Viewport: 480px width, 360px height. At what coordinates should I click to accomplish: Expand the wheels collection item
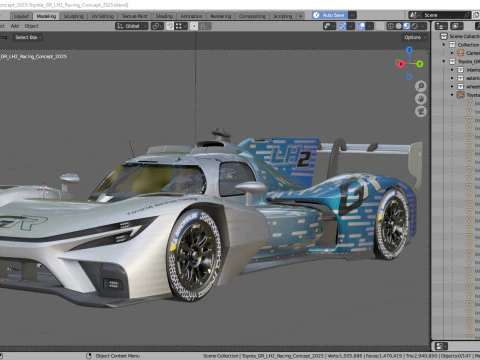coord(452,86)
